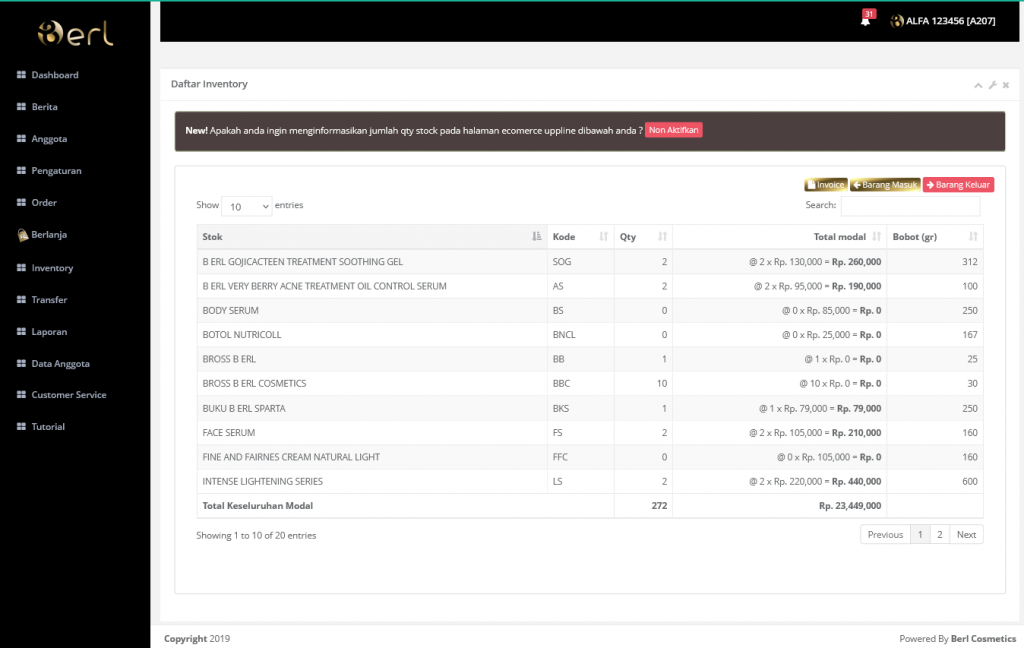Click the Barang Masuk button
Viewport: 1024px width, 648px height.
tap(885, 185)
